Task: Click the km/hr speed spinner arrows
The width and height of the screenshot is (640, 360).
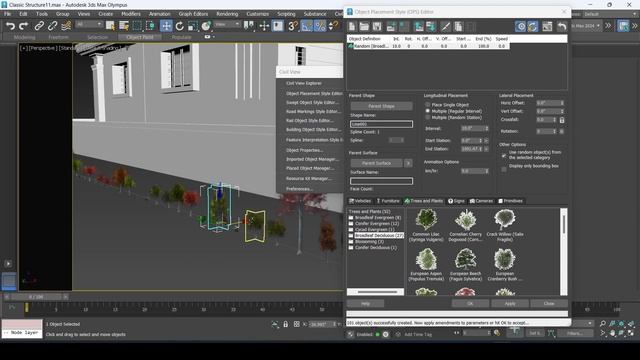Action: tap(487, 171)
